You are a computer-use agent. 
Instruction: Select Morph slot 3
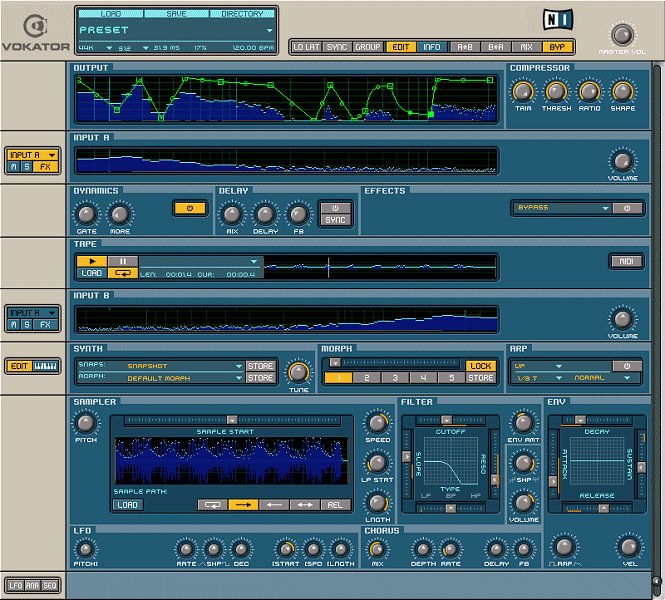[x=395, y=378]
